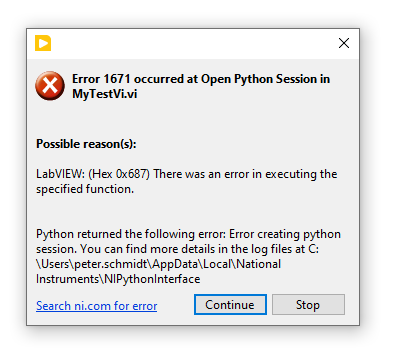Viewport: 395px width, 360px height.
Task: Click the 'Python returned the following error' line
Action: 131,234
